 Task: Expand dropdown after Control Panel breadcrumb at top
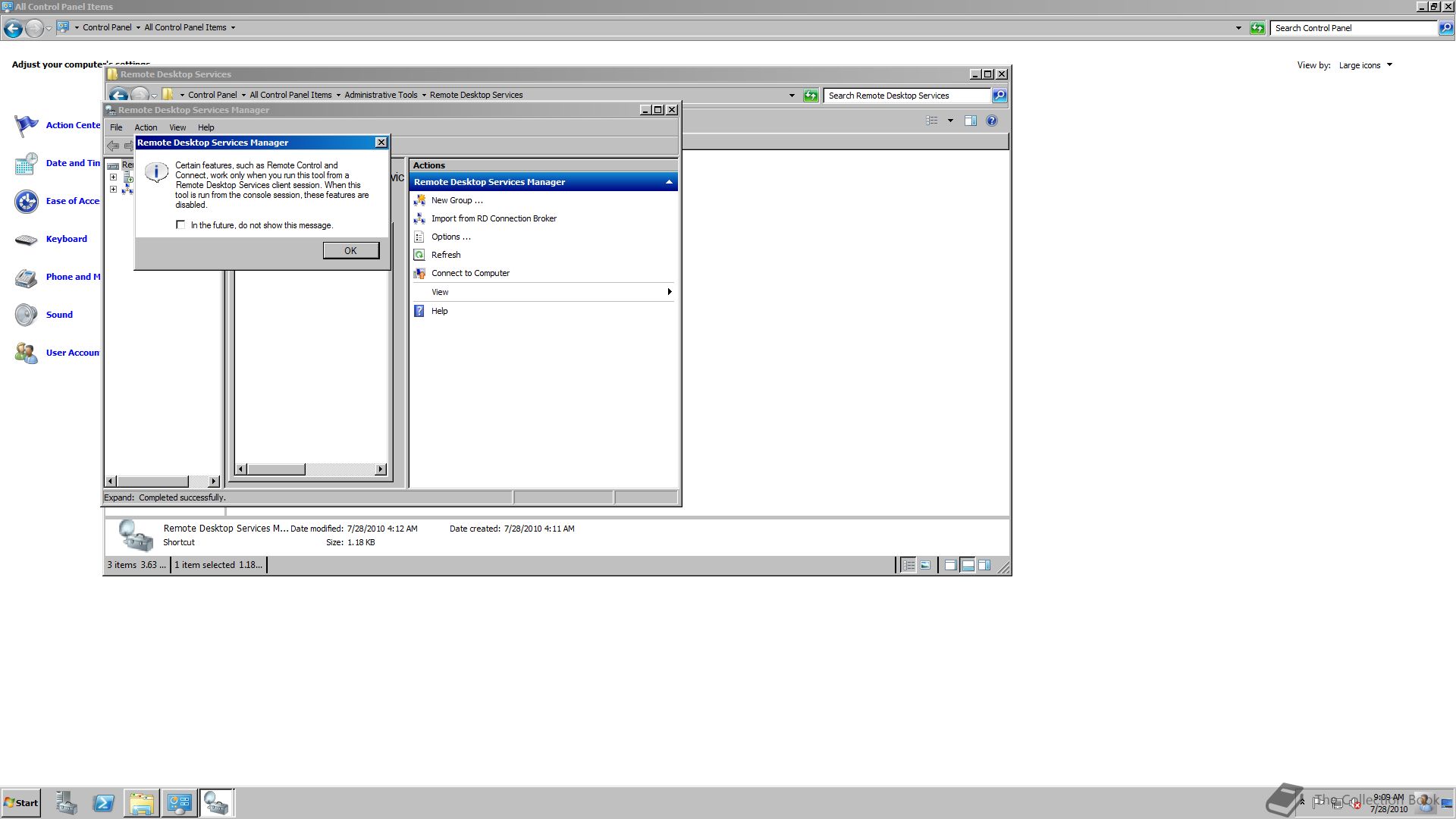tap(138, 27)
